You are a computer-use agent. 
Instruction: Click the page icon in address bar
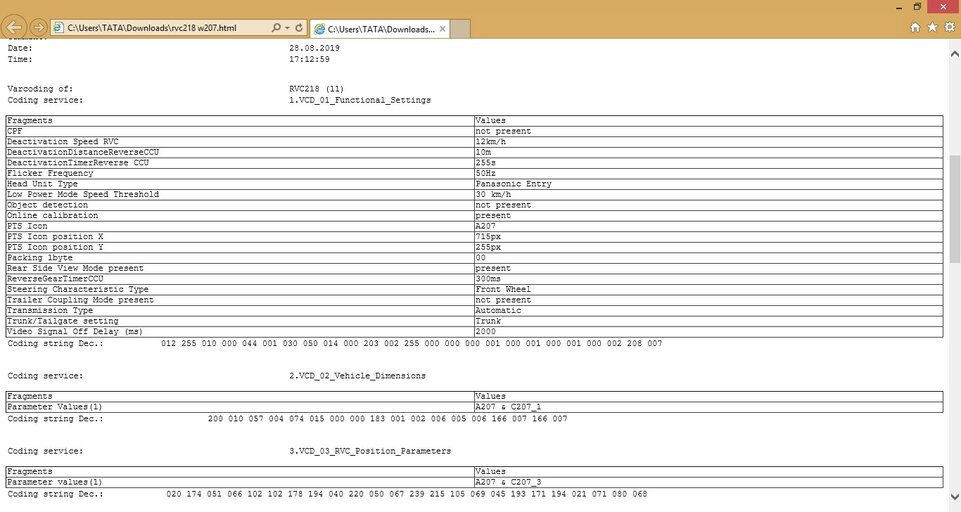pos(60,27)
